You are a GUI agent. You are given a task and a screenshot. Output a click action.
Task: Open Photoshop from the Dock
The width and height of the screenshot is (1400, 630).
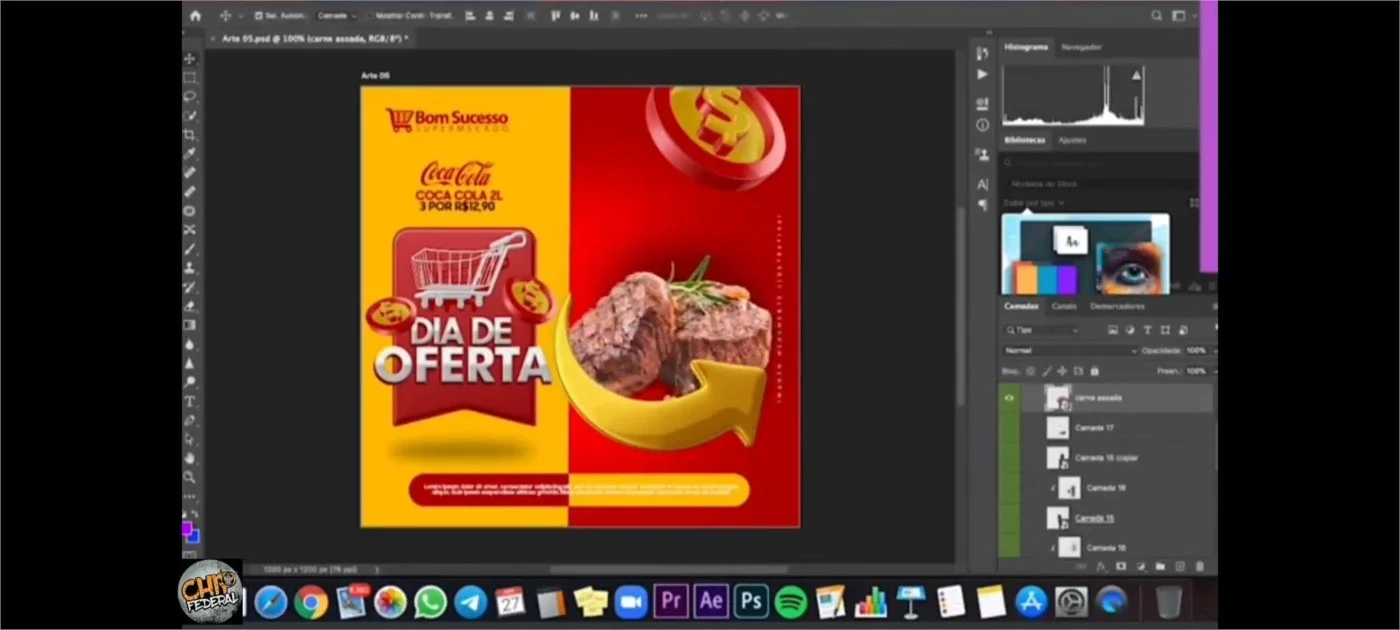[x=751, y=601]
